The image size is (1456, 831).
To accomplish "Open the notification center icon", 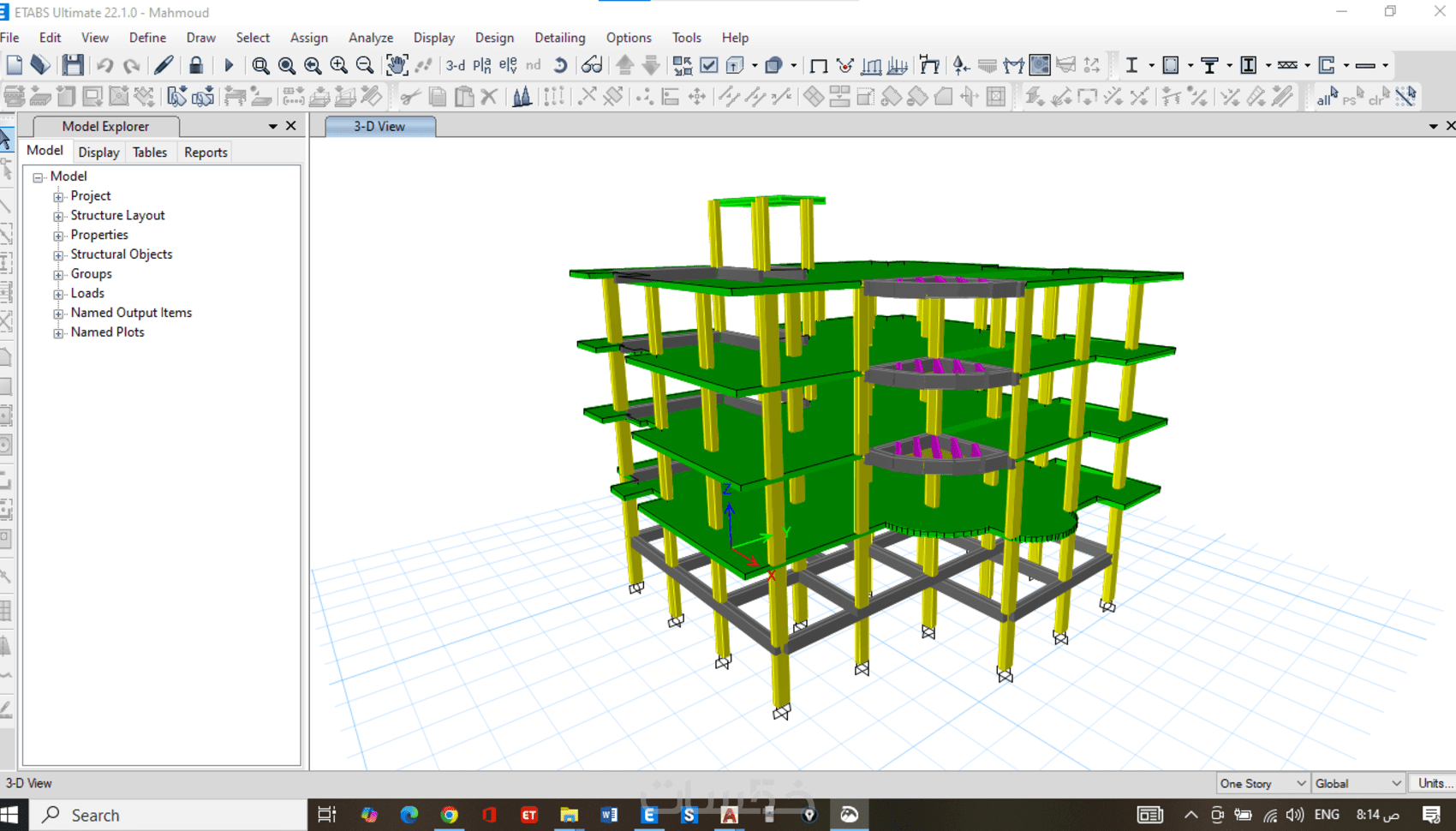I will click(x=1431, y=815).
